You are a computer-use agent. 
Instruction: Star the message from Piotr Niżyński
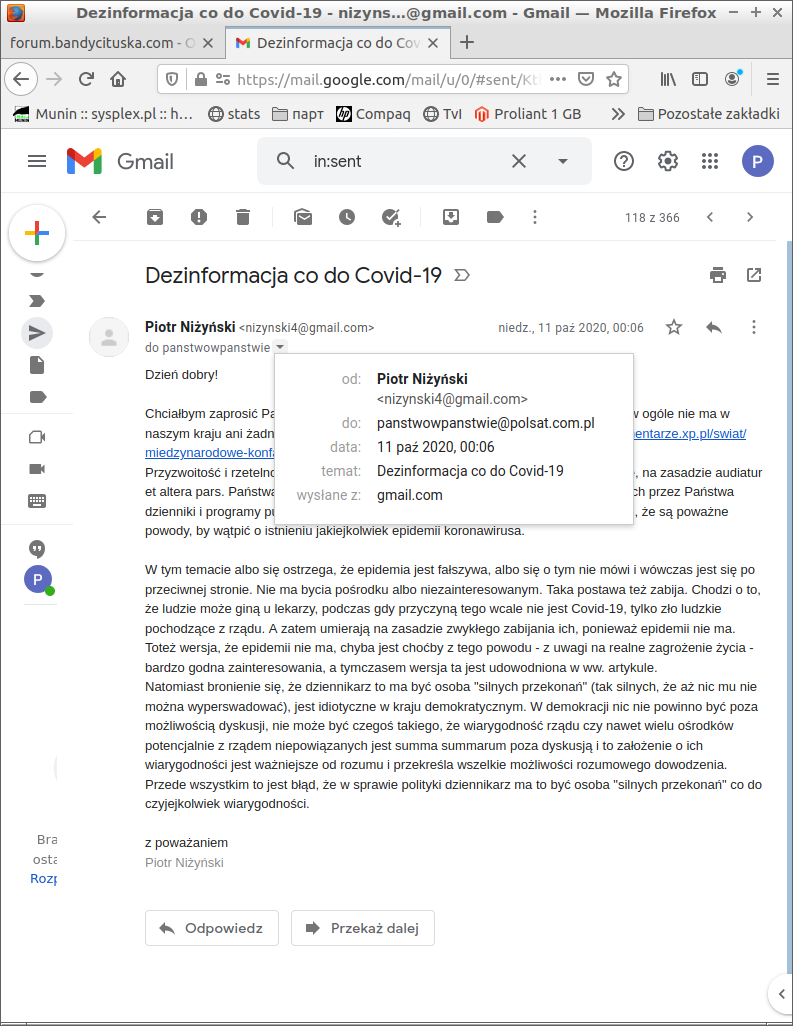674,327
